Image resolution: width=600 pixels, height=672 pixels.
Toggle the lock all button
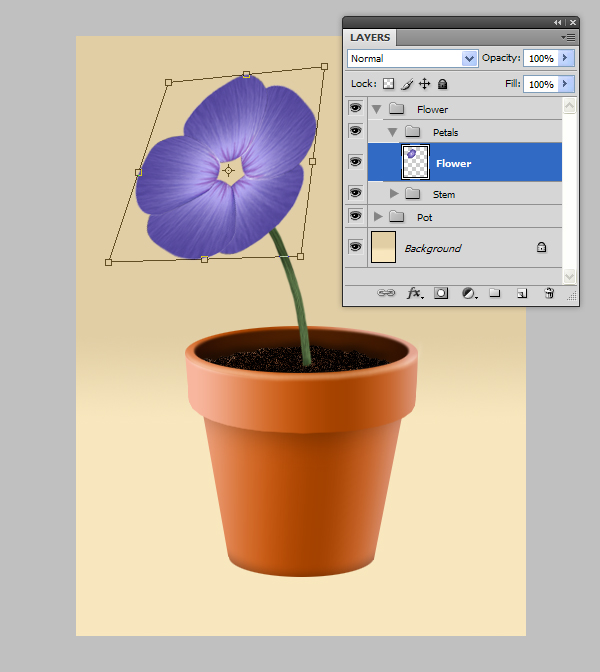[x=443, y=85]
